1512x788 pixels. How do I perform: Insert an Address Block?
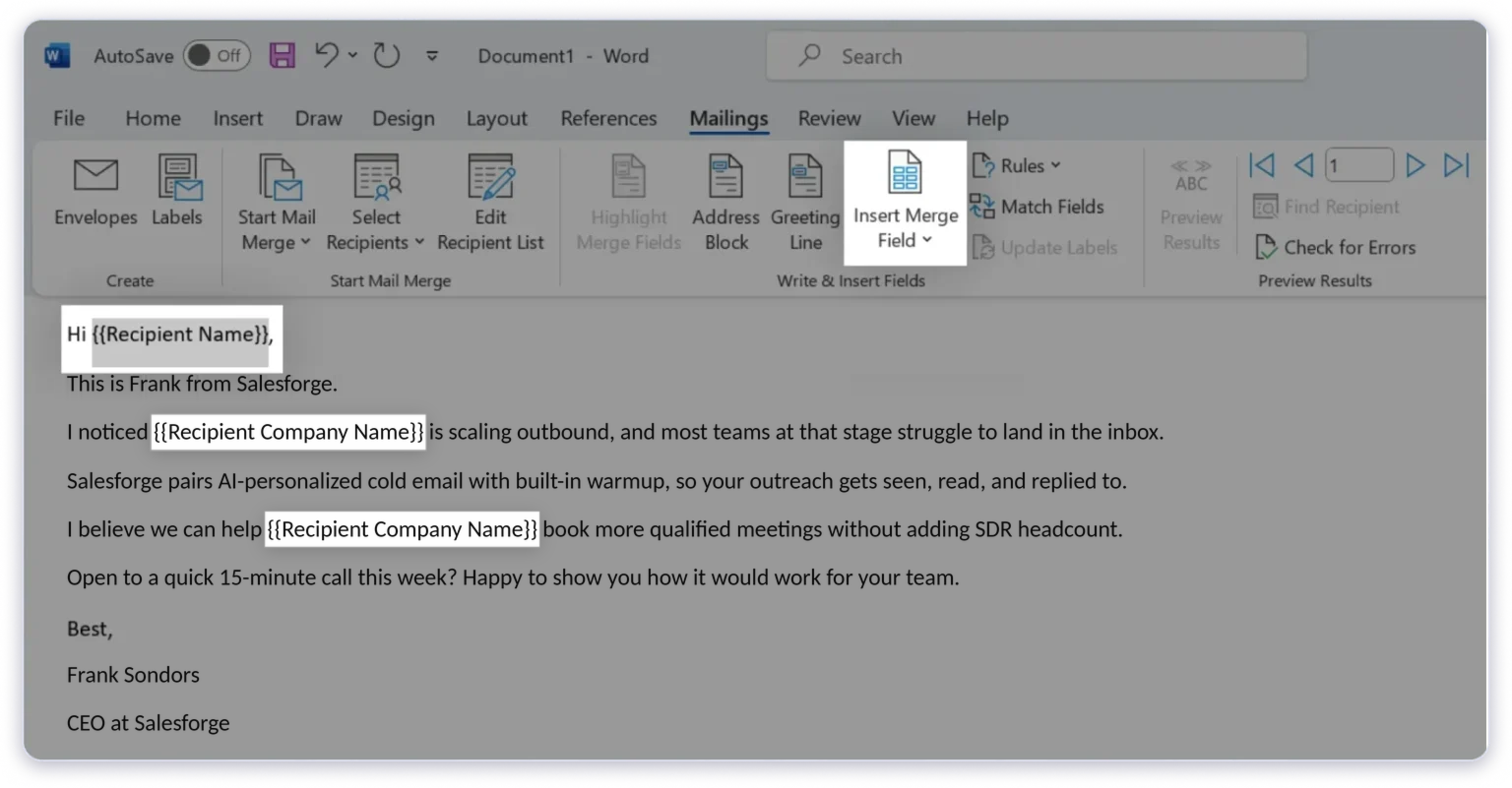point(726,204)
